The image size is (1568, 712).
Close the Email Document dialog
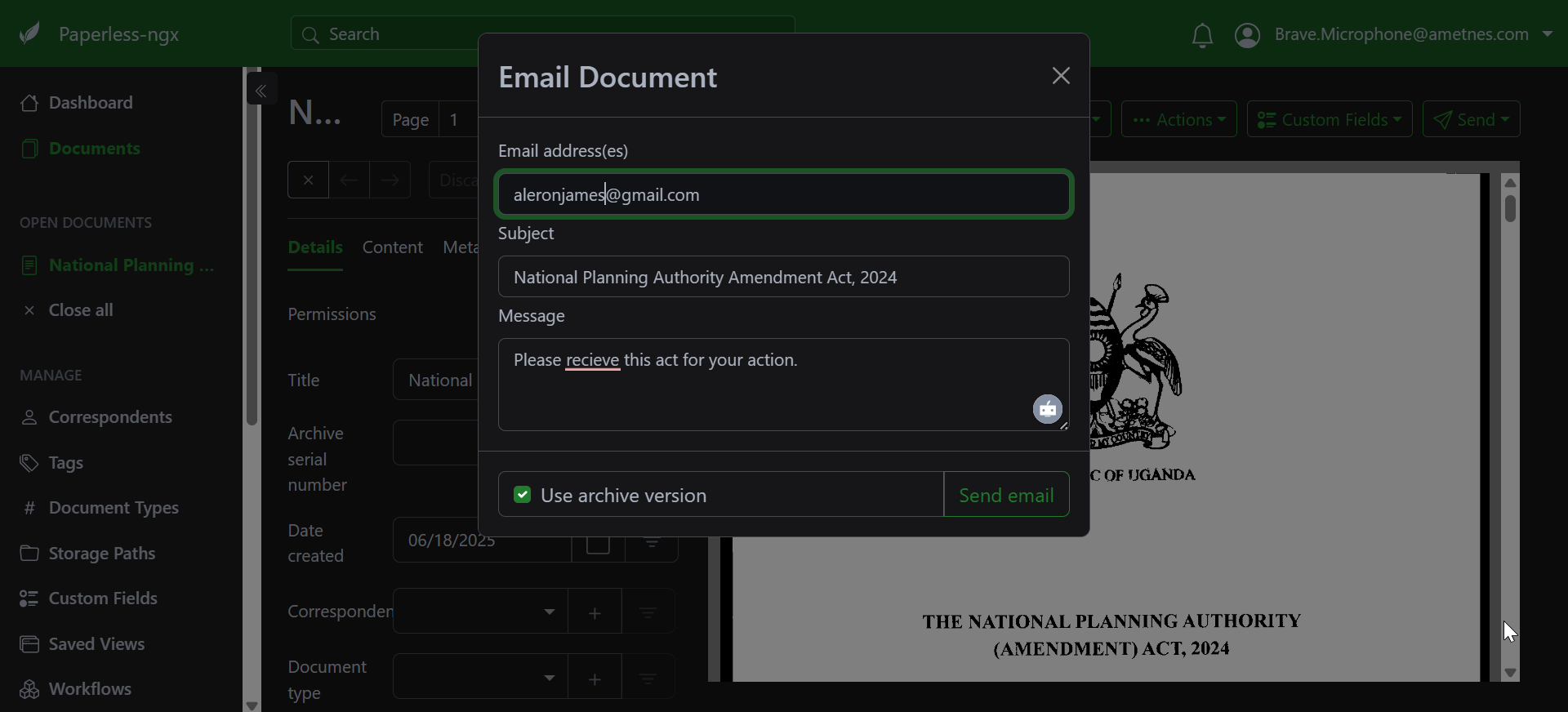pyautogui.click(x=1060, y=76)
